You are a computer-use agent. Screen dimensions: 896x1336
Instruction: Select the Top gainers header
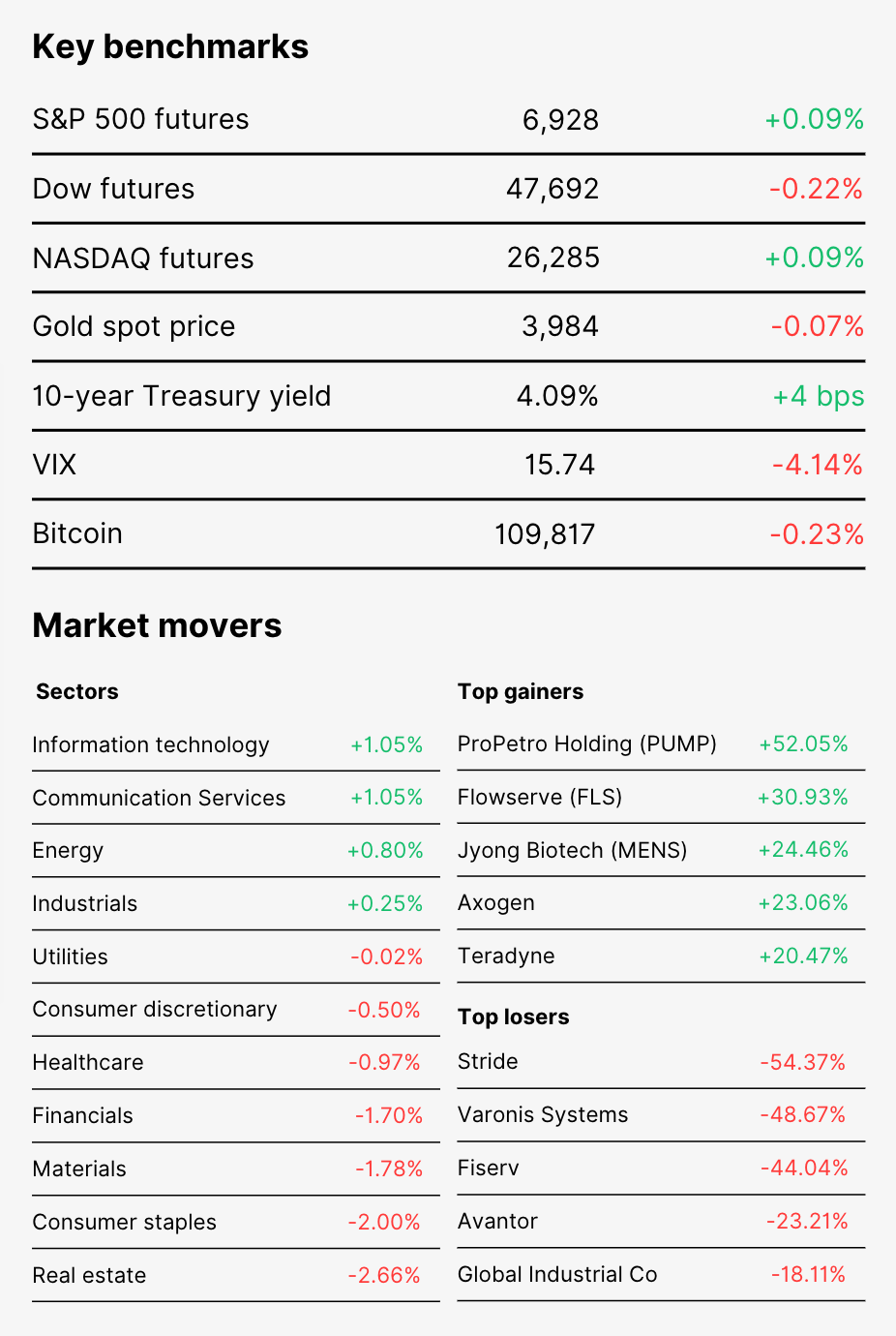click(521, 691)
